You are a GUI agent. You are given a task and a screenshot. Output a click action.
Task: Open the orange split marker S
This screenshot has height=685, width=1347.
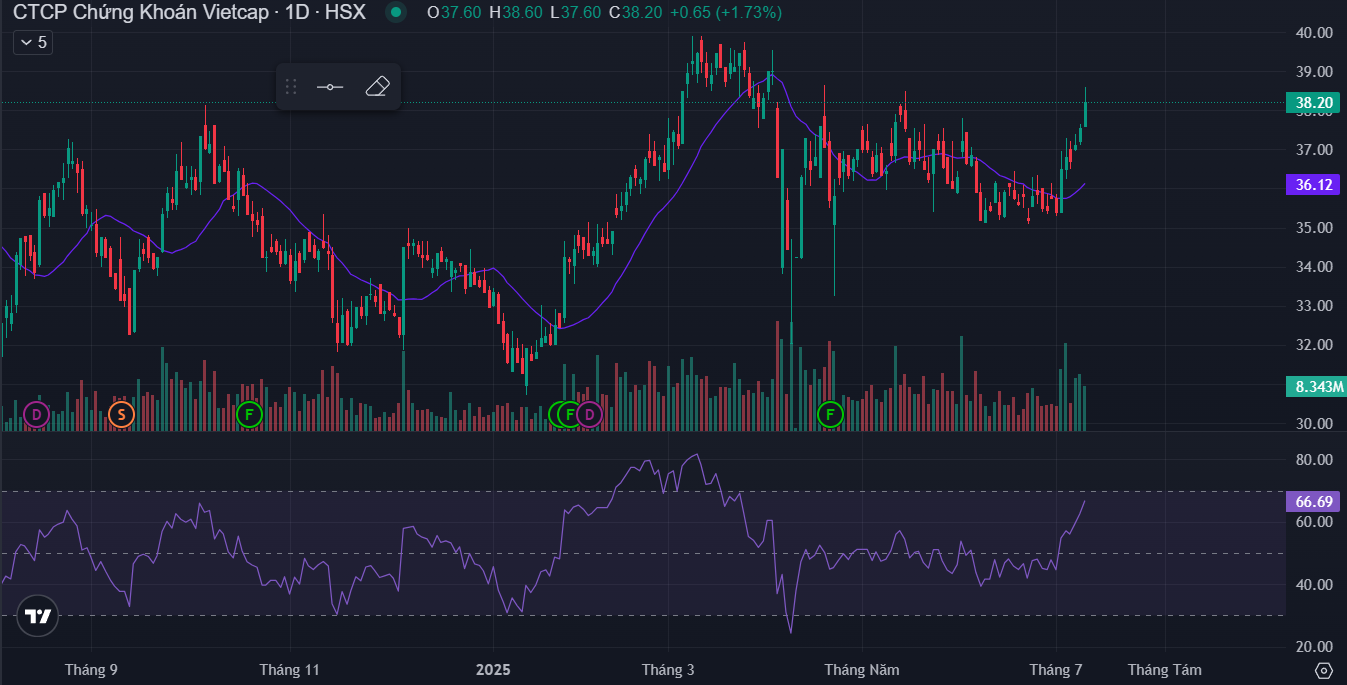pyautogui.click(x=121, y=414)
